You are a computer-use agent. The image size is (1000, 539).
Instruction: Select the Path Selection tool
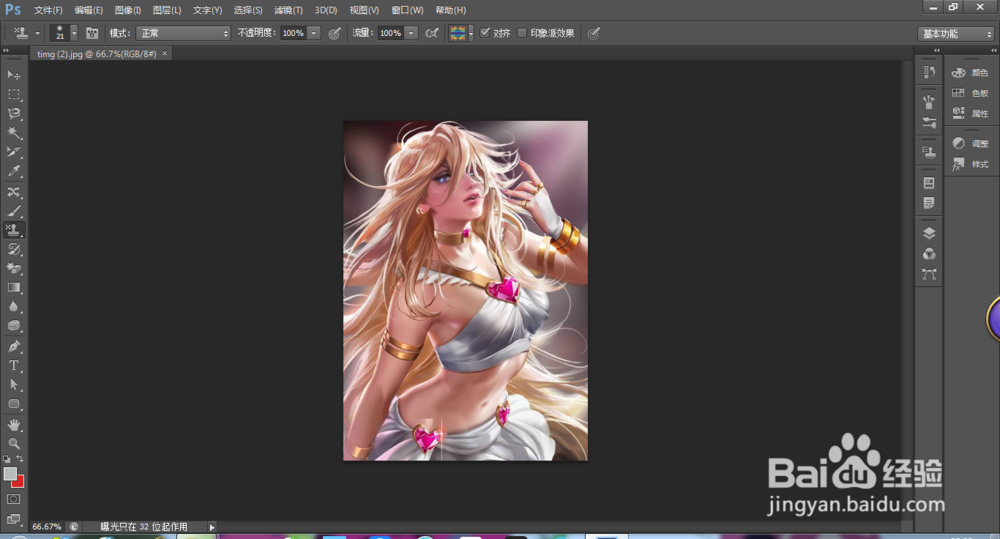pyautogui.click(x=13, y=385)
